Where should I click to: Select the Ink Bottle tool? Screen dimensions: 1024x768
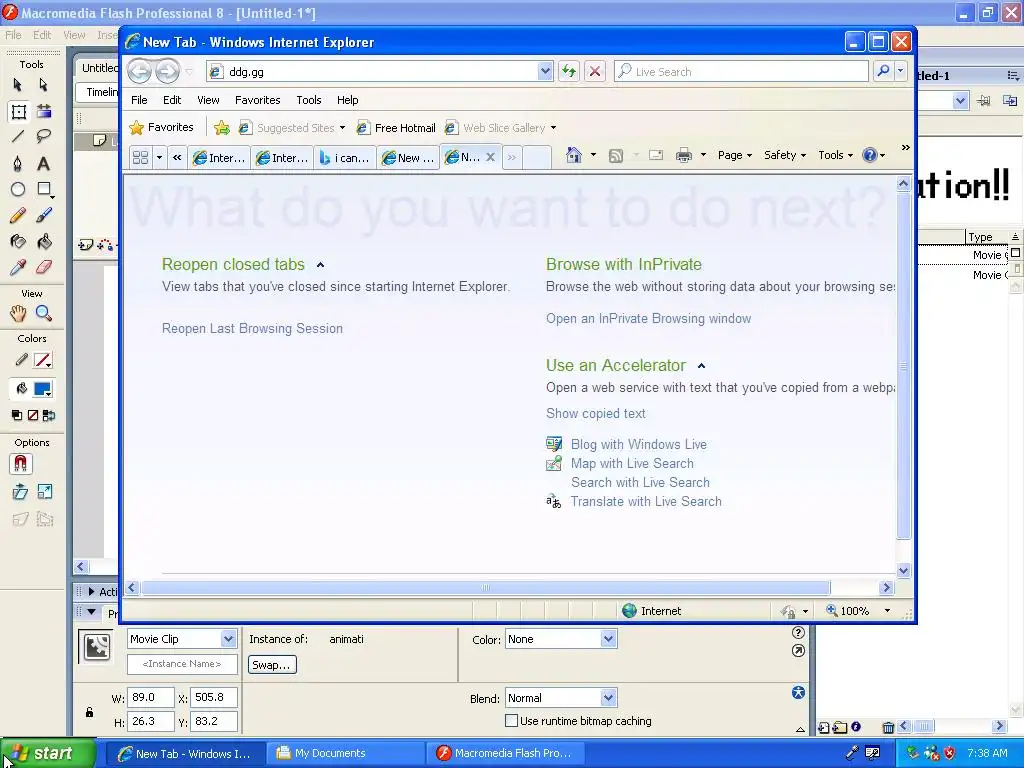click(18, 242)
